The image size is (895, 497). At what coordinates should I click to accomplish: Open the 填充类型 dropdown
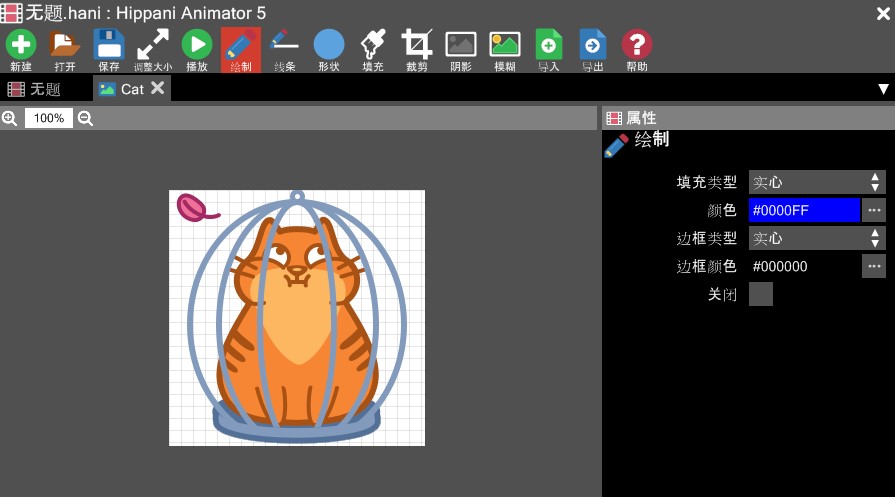point(817,182)
